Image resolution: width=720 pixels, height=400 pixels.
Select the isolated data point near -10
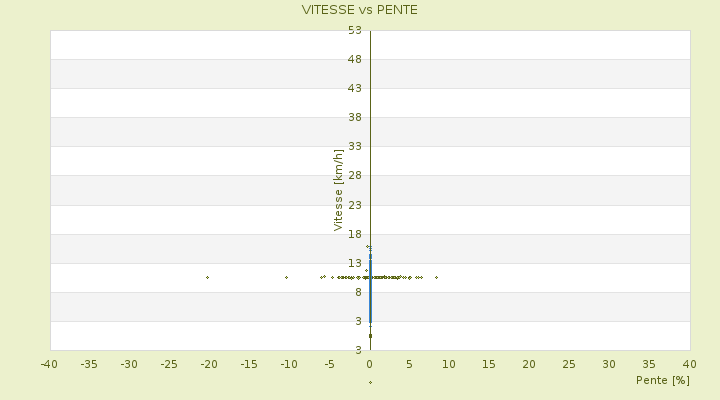[x=286, y=277]
